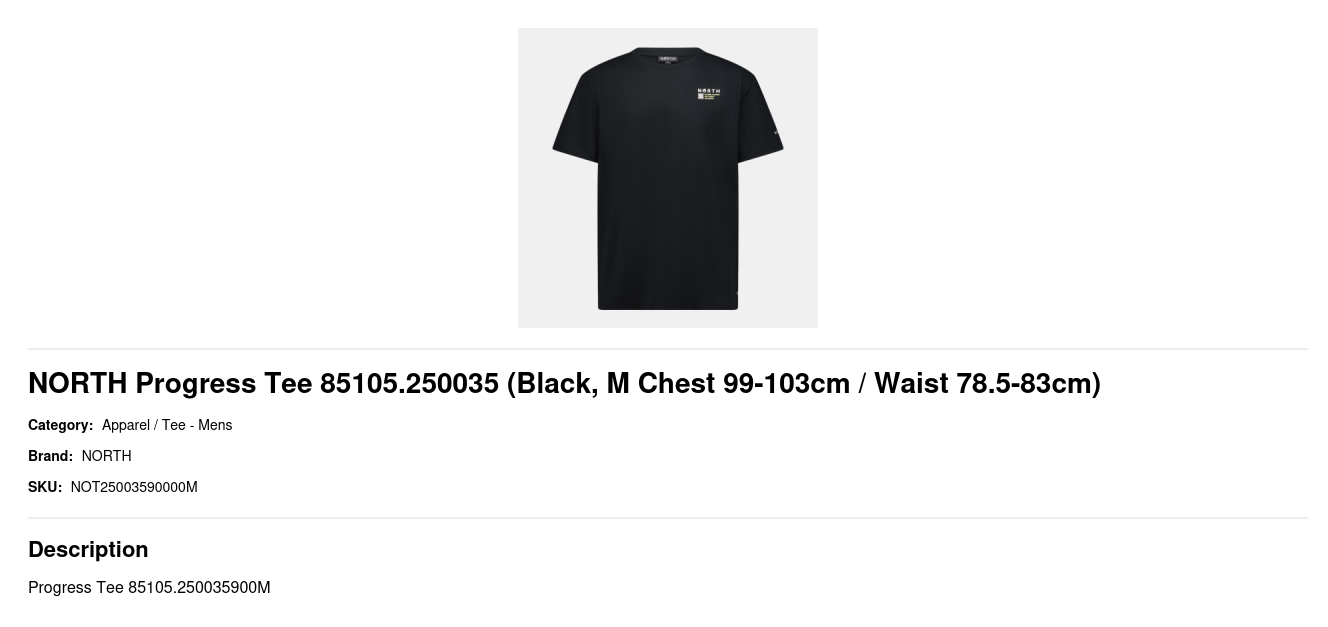Click the Description section heading
Screen dimensions: 1328x627
coord(88,549)
